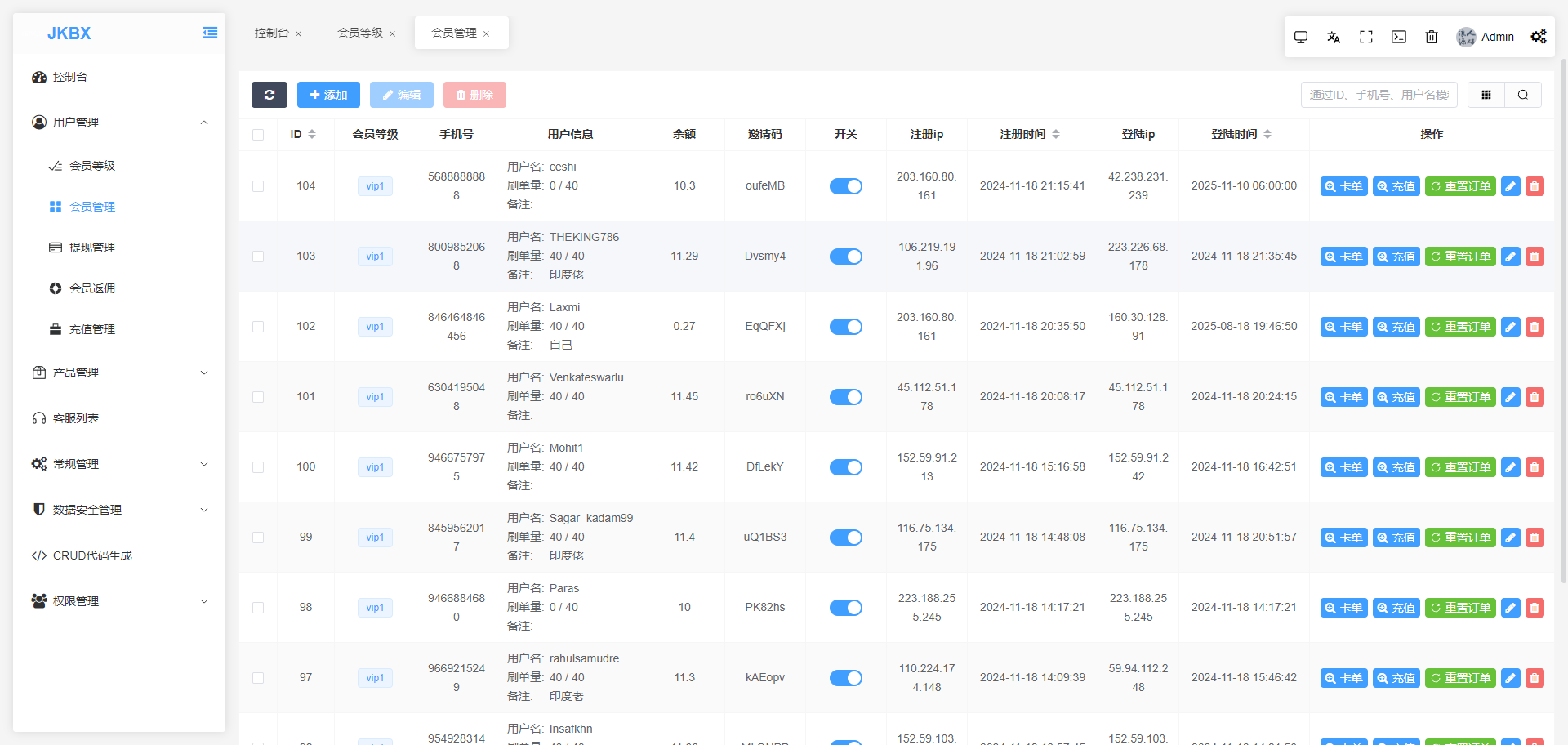Click red delete icon for user ID 104
The image size is (1568, 745).
pyautogui.click(x=1535, y=186)
